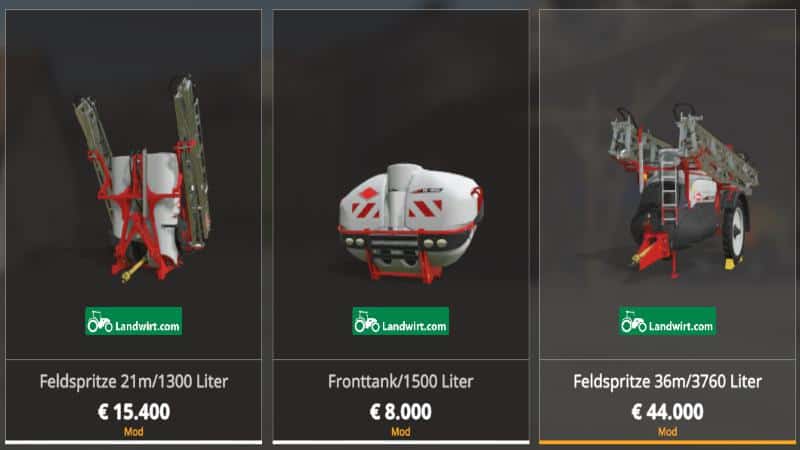The image size is (800, 450).
Task: Click Landwirt.com logo under 21m sprayer
Action: (x=133, y=321)
